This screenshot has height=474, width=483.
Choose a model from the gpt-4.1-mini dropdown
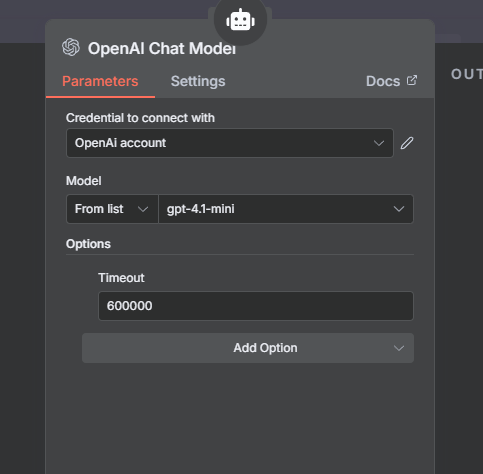[286, 209]
